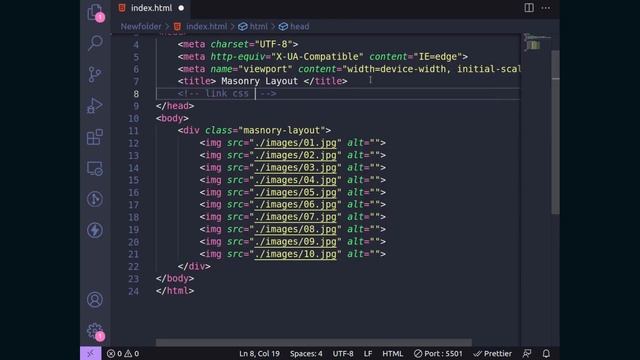Open the editor More Actions ellipsis
This screenshot has width=640, height=360.
tap(546, 8)
